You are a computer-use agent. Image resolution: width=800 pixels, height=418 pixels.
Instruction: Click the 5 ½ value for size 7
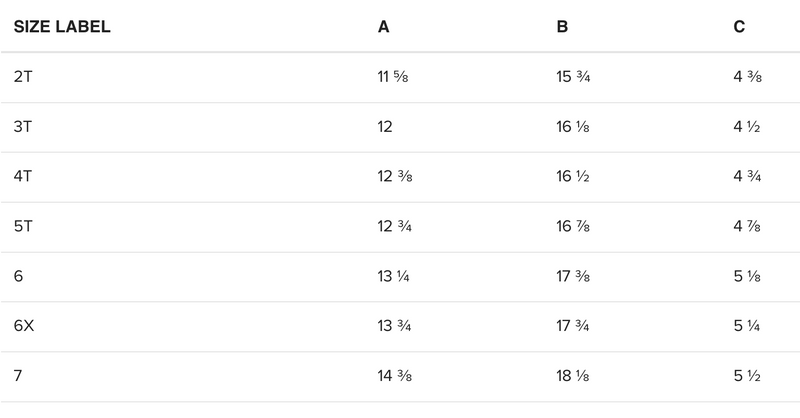(x=748, y=377)
